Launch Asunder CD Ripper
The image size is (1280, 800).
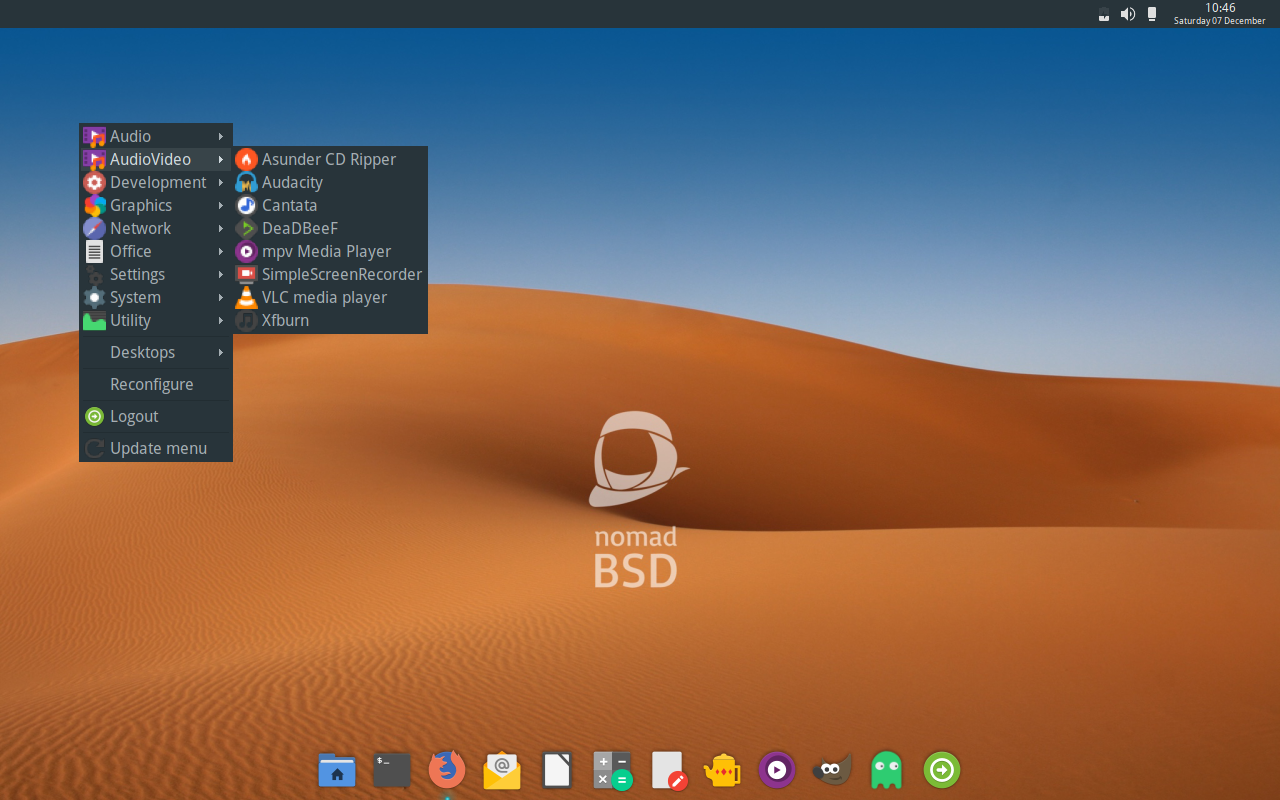point(328,159)
